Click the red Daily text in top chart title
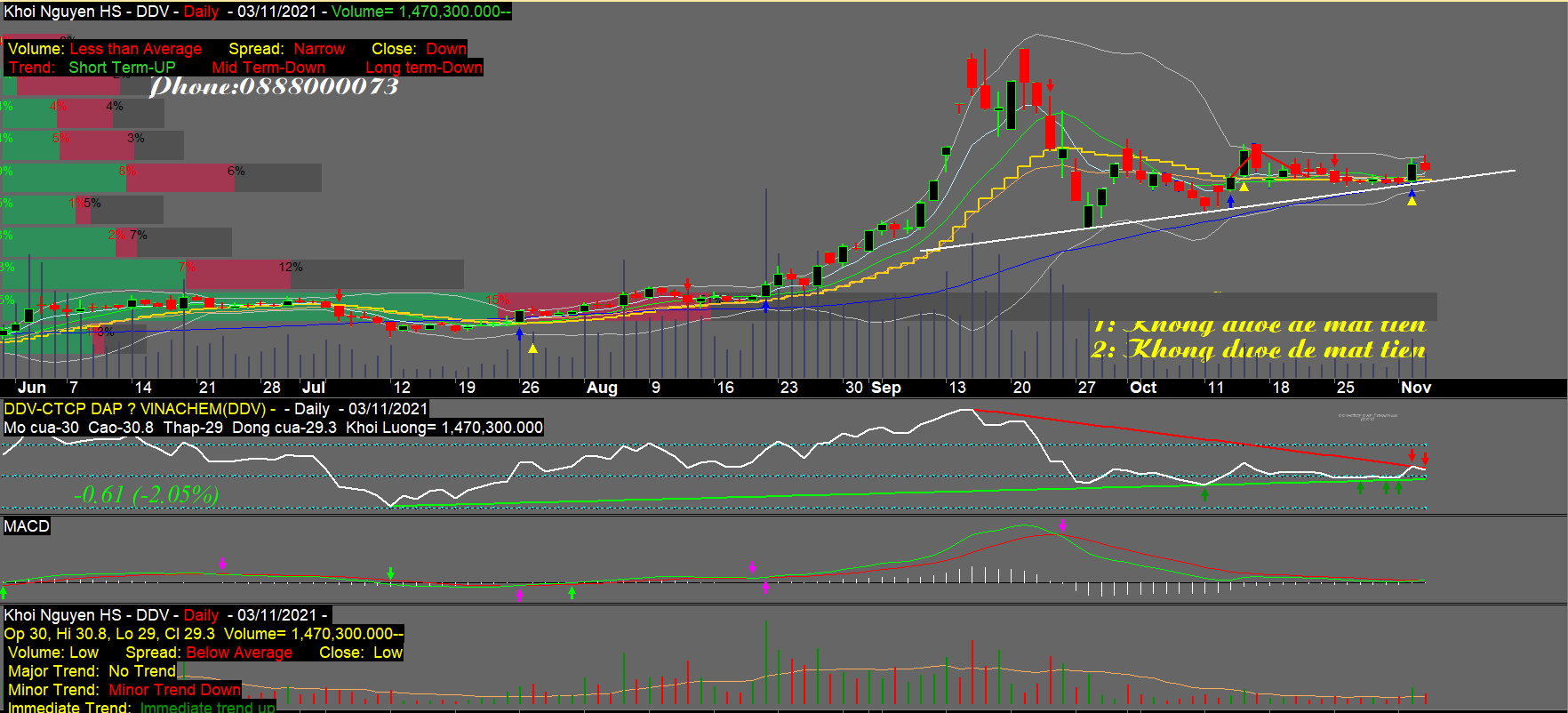This screenshot has width=1568, height=713. pyautogui.click(x=201, y=12)
